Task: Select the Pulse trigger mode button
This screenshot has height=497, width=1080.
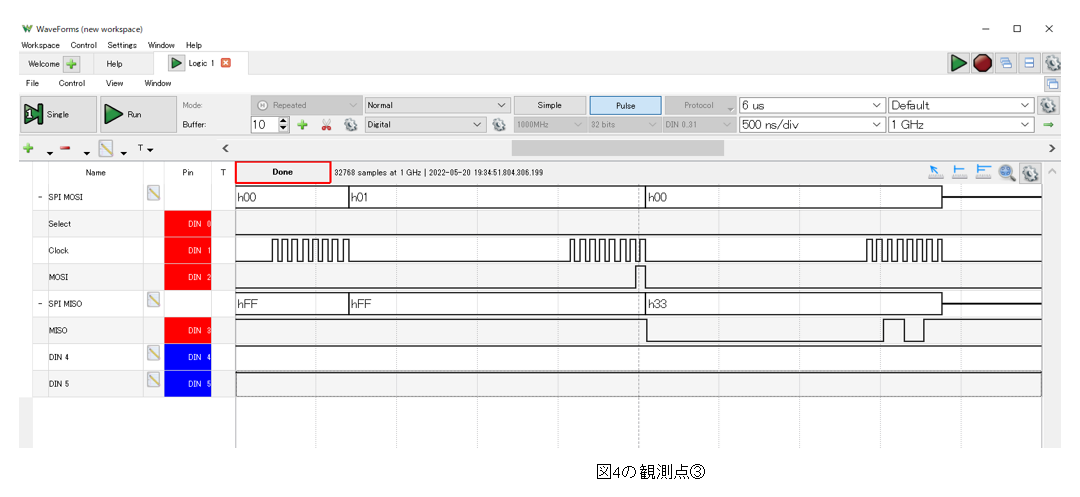Action: [x=625, y=105]
